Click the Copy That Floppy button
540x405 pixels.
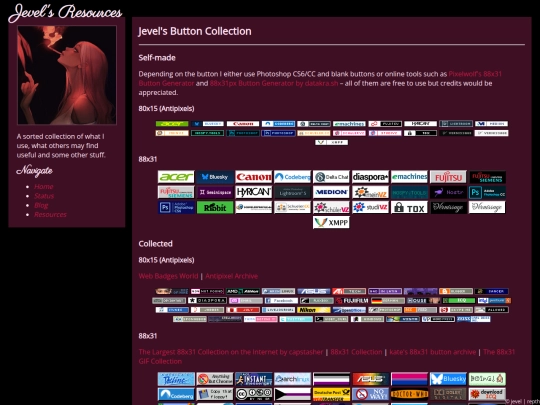[215, 394]
